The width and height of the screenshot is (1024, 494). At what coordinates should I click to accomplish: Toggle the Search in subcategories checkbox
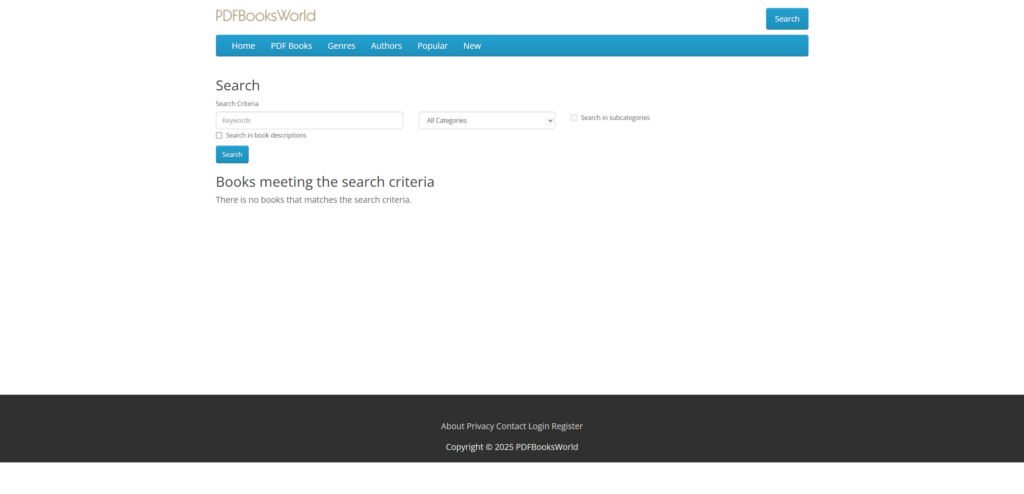click(x=574, y=118)
